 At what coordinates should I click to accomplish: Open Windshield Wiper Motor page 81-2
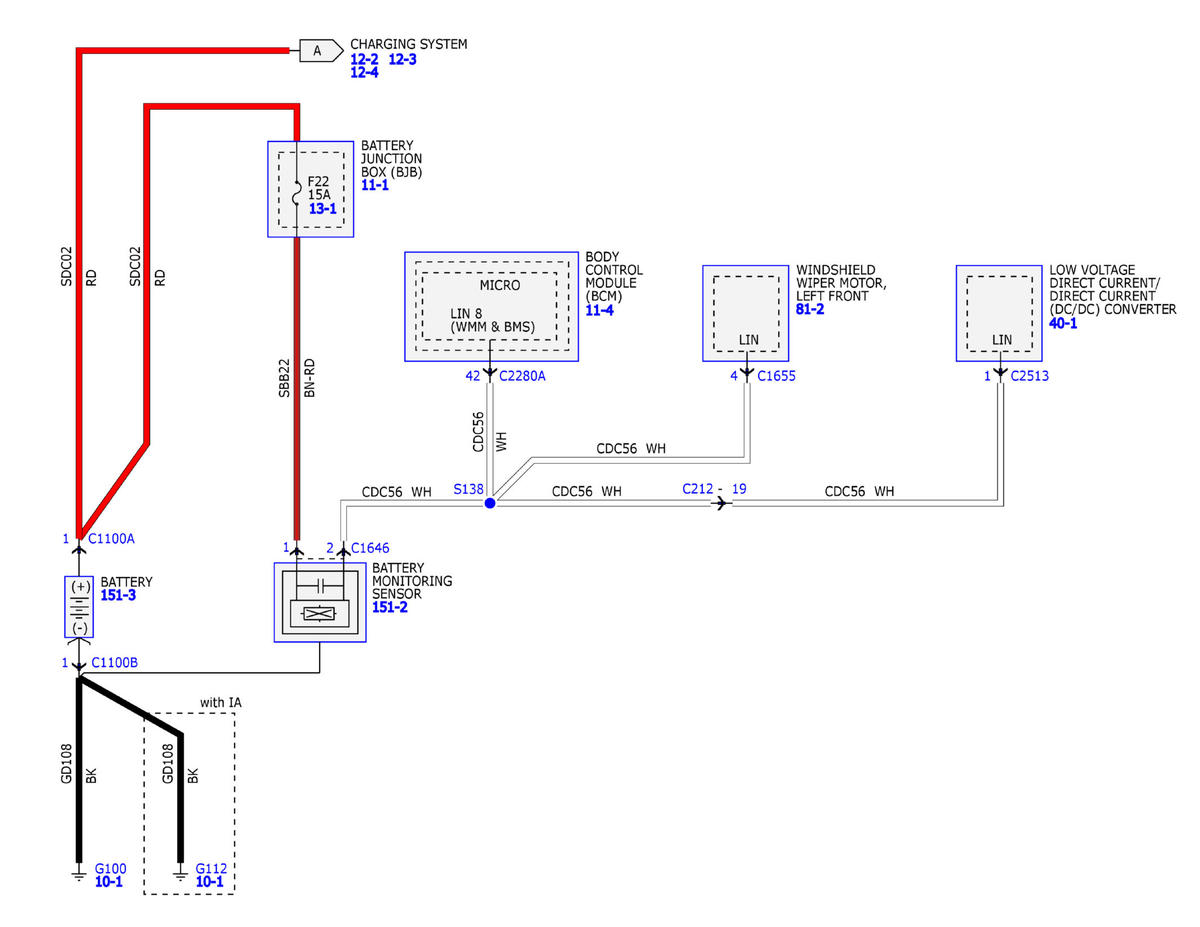point(810,310)
